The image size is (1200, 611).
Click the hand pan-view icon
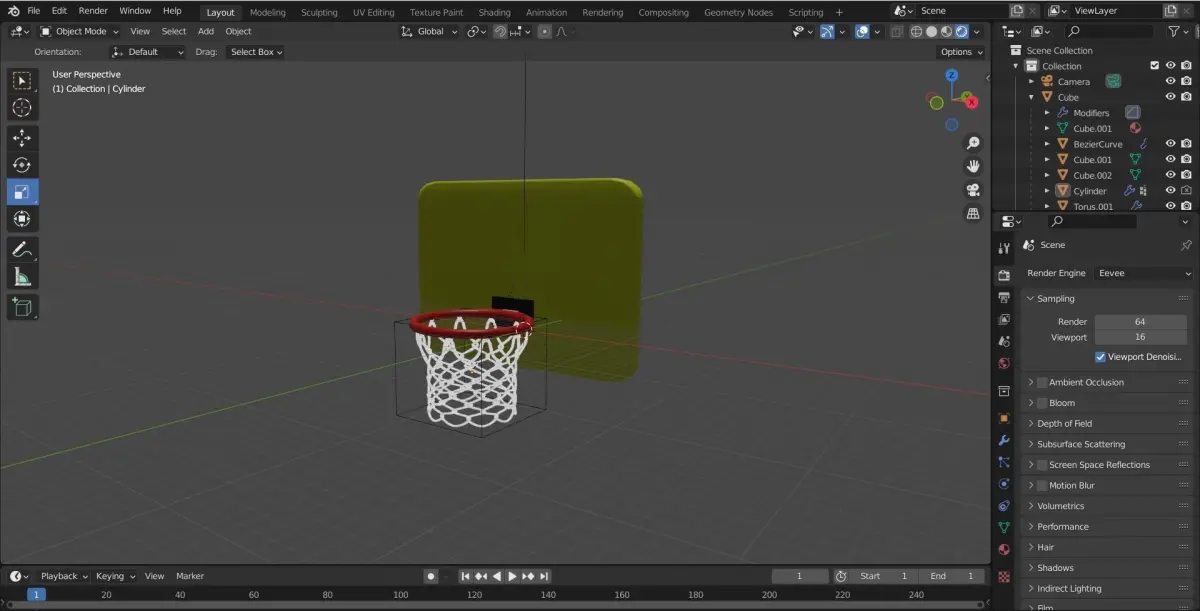pyautogui.click(x=973, y=167)
